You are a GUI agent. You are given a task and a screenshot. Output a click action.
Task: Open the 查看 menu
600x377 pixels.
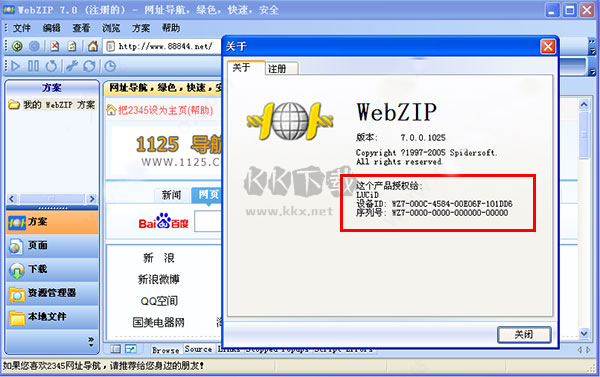pyautogui.click(x=81, y=28)
